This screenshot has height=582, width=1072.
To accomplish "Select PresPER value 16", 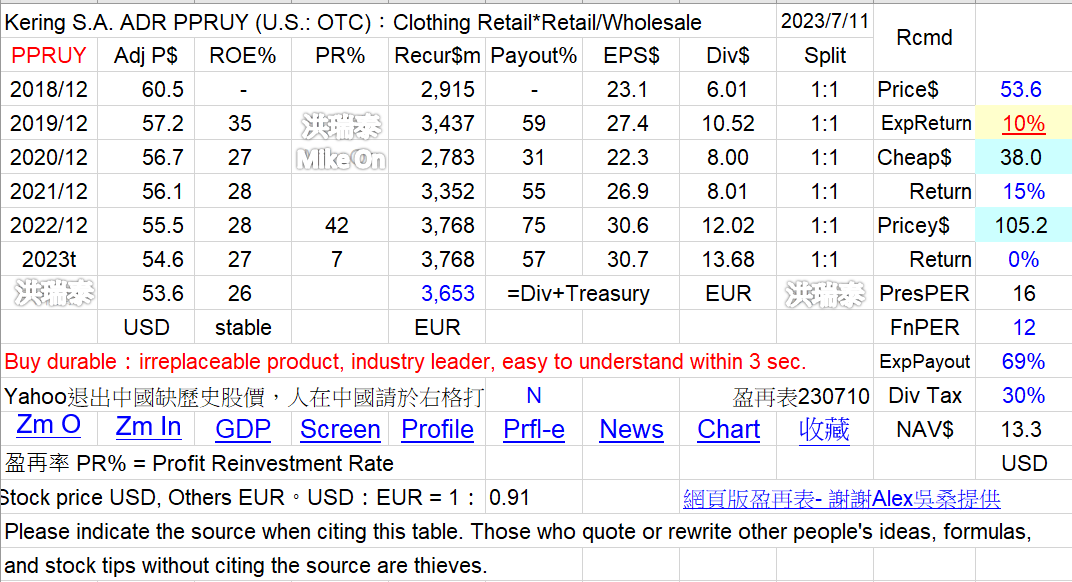I will (1023, 293).
